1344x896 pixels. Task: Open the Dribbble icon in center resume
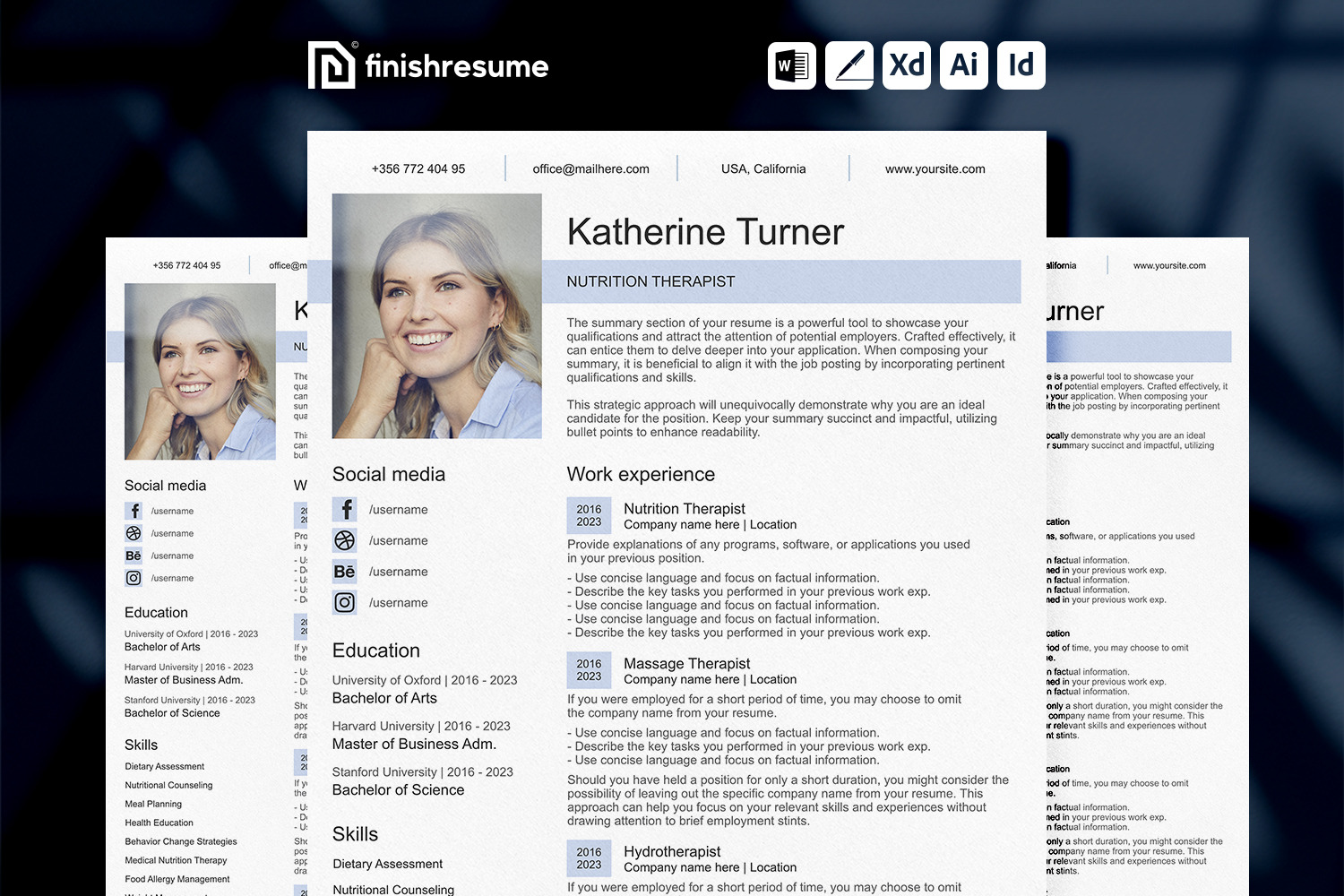tap(345, 540)
